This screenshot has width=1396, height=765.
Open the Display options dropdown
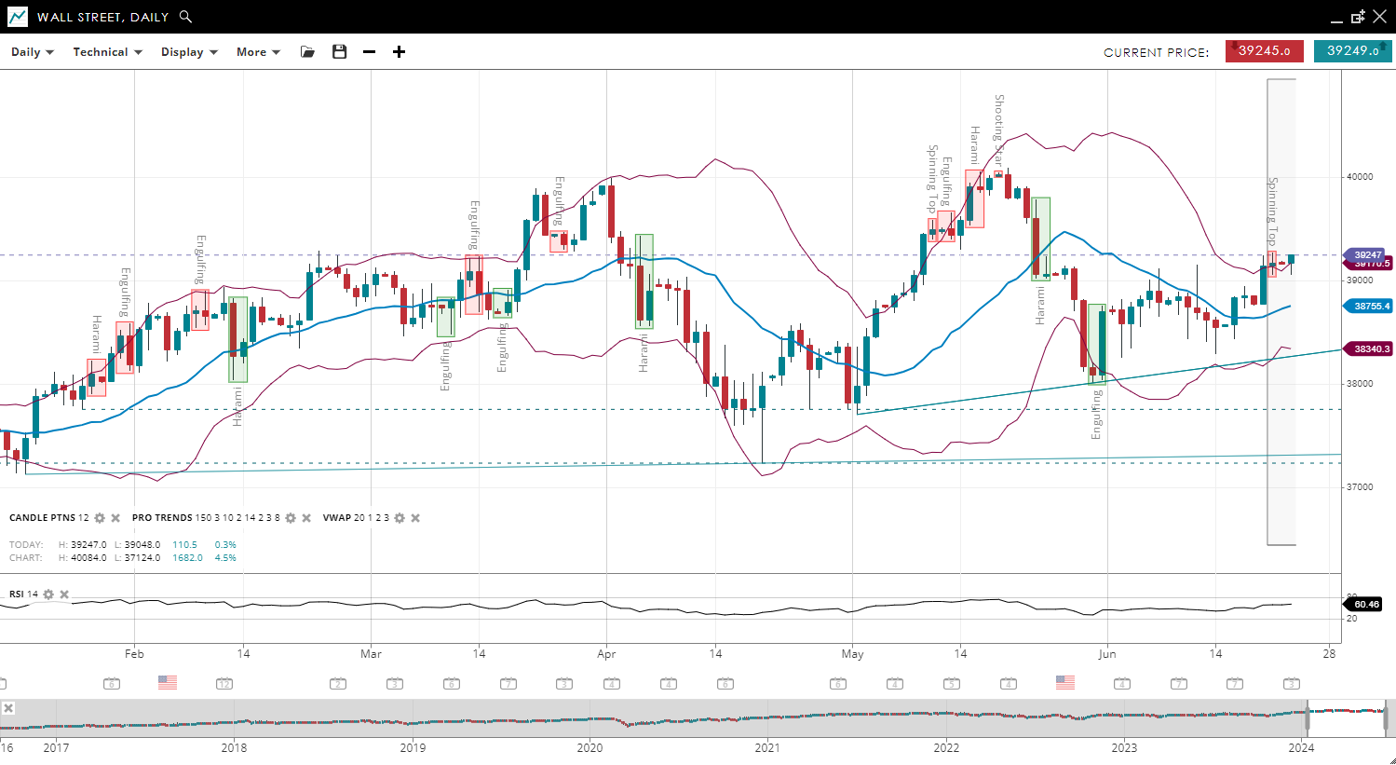tap(189, 52)
